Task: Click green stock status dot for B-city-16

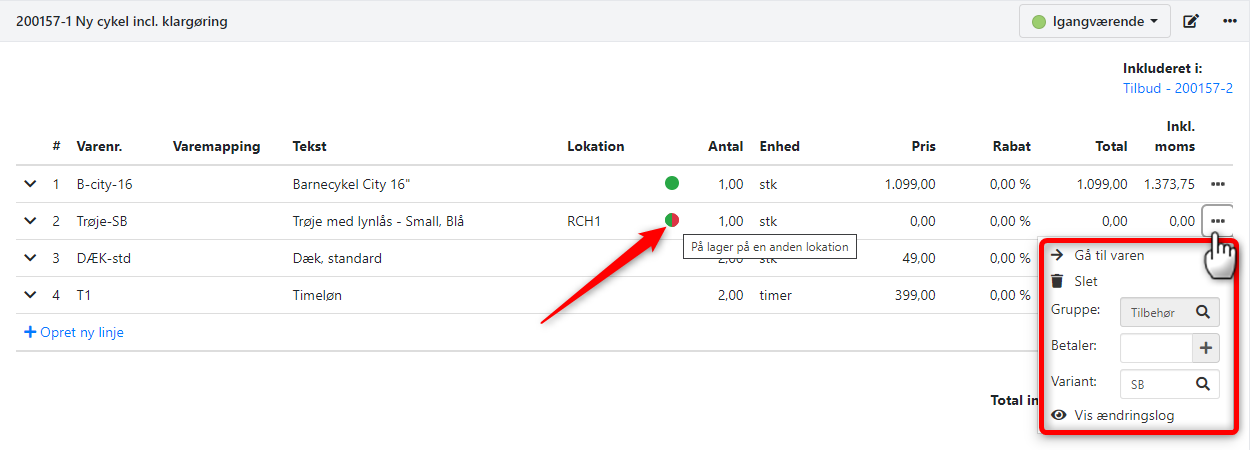Action: point(672,183)
